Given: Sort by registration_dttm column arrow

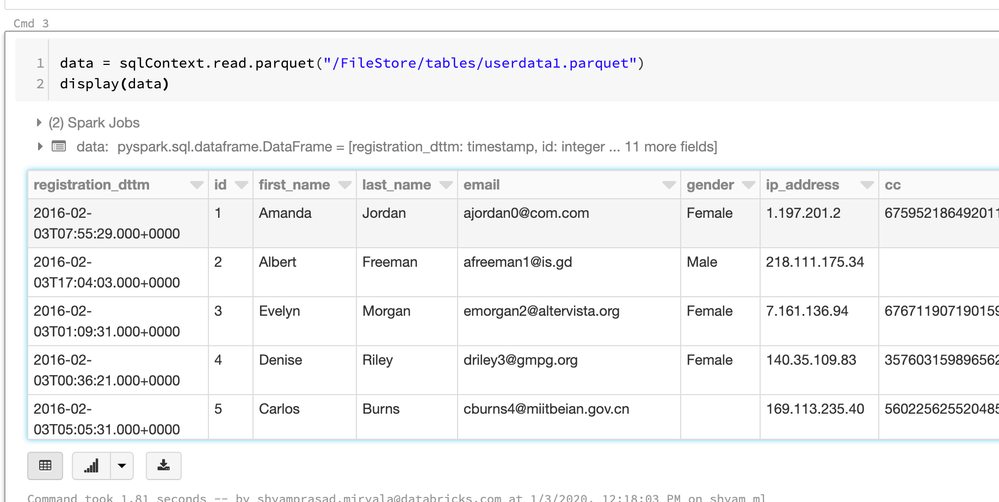Looking at the screenshot, I should pos(196,186).
